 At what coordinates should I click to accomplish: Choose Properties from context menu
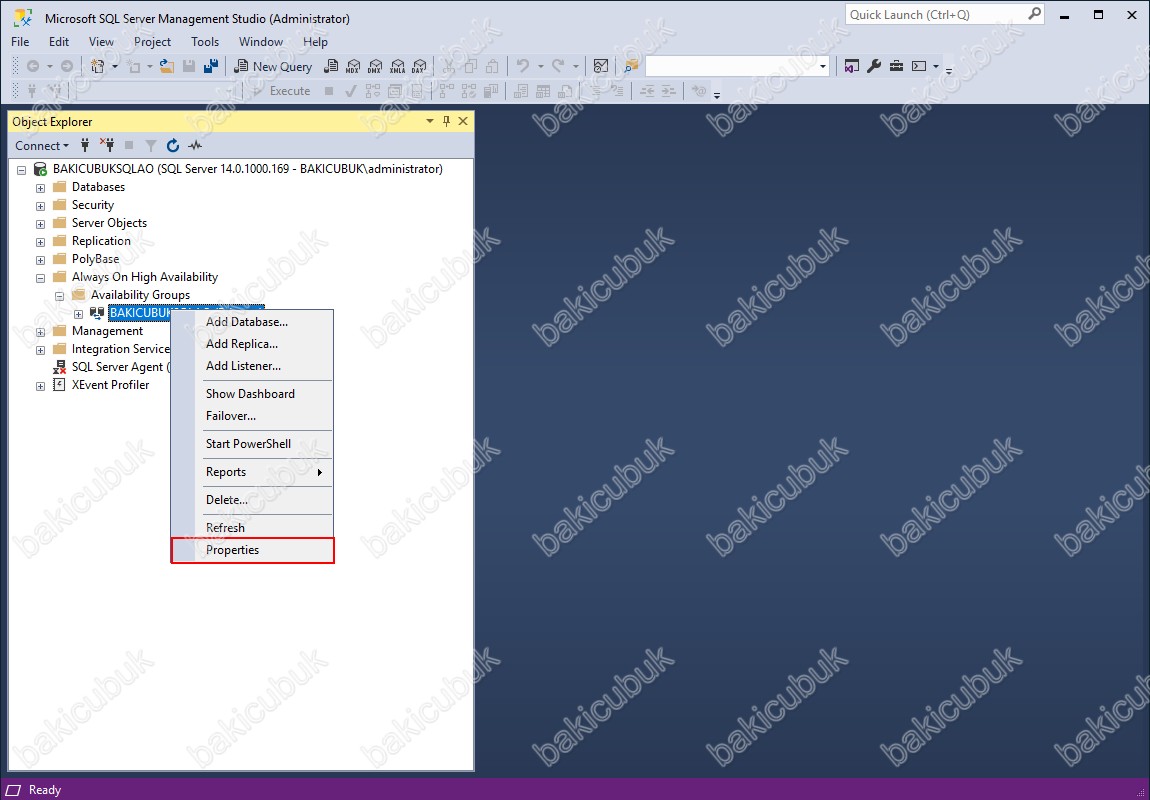tap(252, 550)
